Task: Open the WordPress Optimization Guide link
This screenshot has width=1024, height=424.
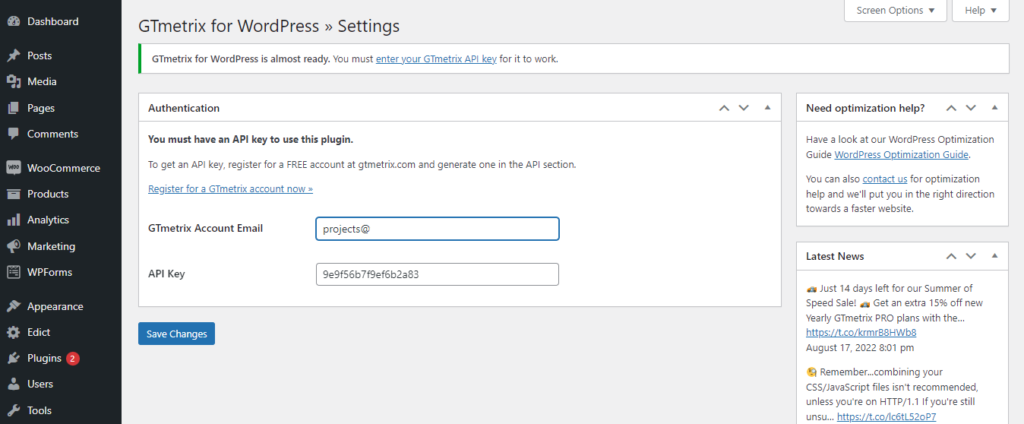Action: pyautogui.click(x=902, y=155)
